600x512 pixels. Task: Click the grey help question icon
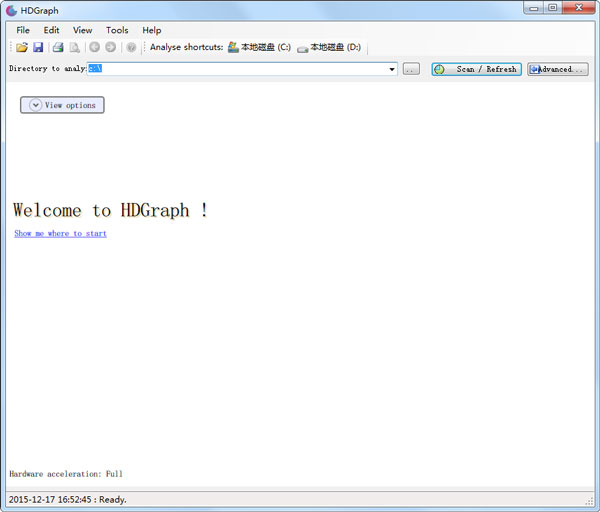pyautogui.click(x=131, y=47)
